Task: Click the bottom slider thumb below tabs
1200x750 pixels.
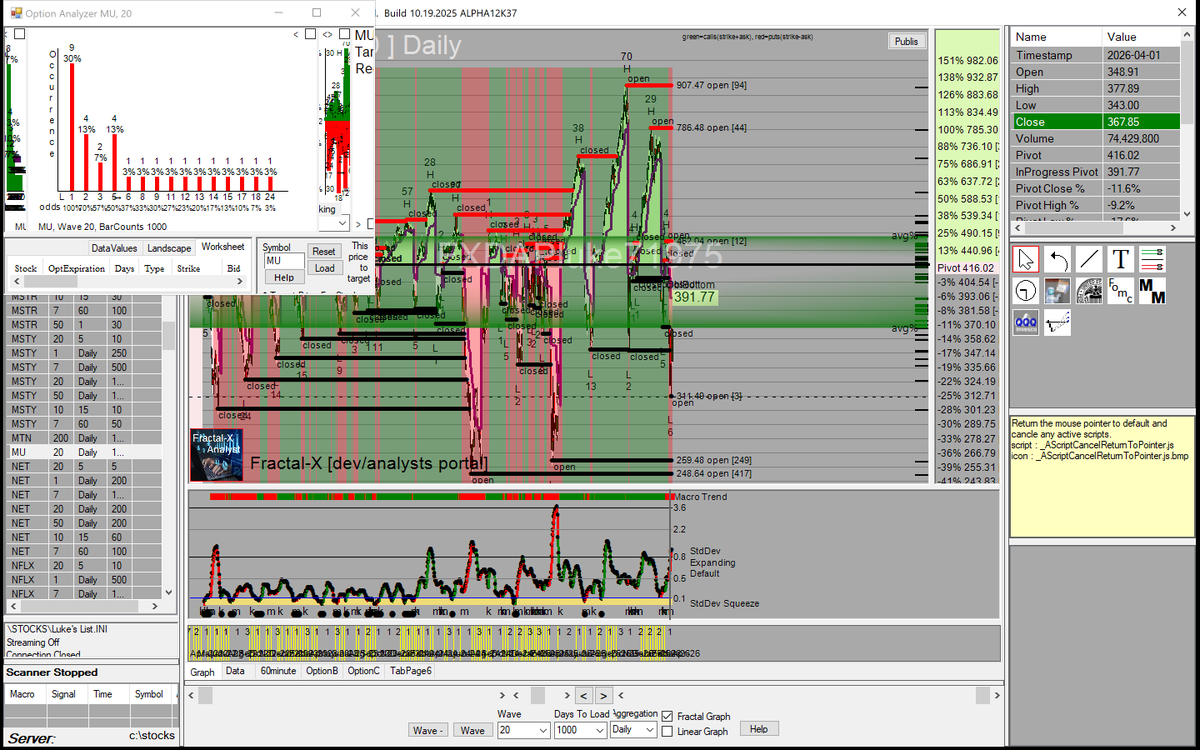Action: [x=538, y=694]
